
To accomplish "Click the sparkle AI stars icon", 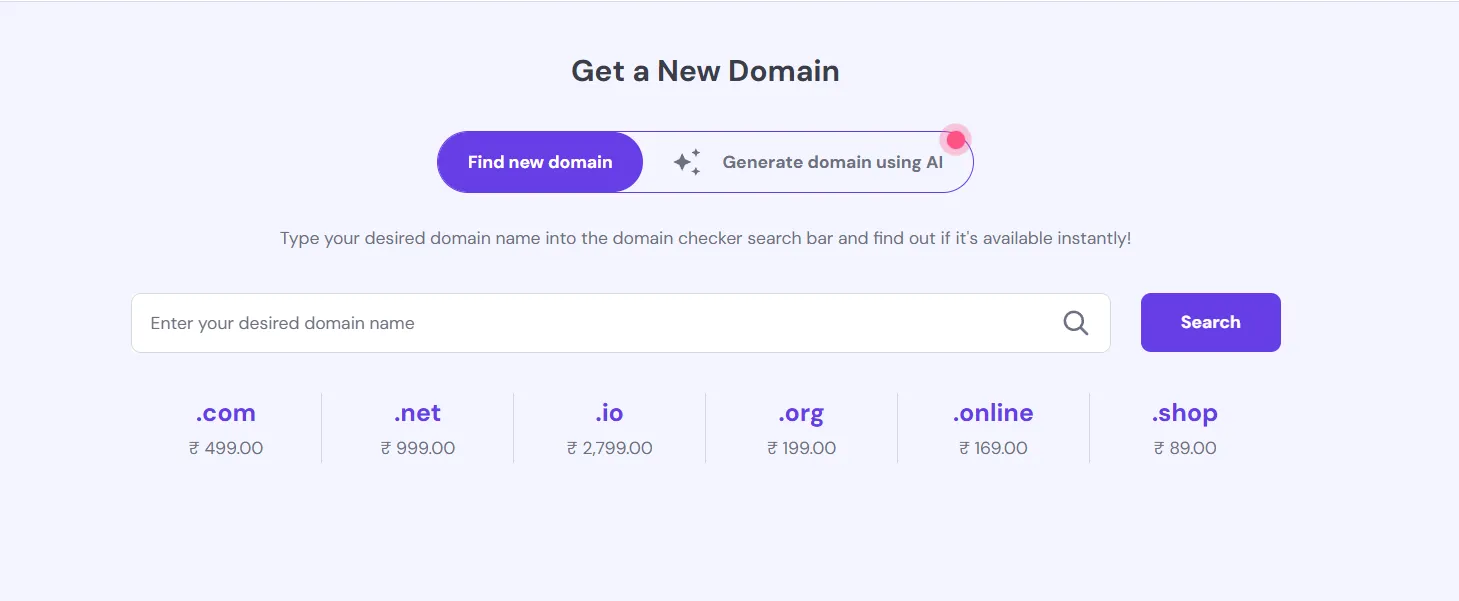I will pos(687,162).
